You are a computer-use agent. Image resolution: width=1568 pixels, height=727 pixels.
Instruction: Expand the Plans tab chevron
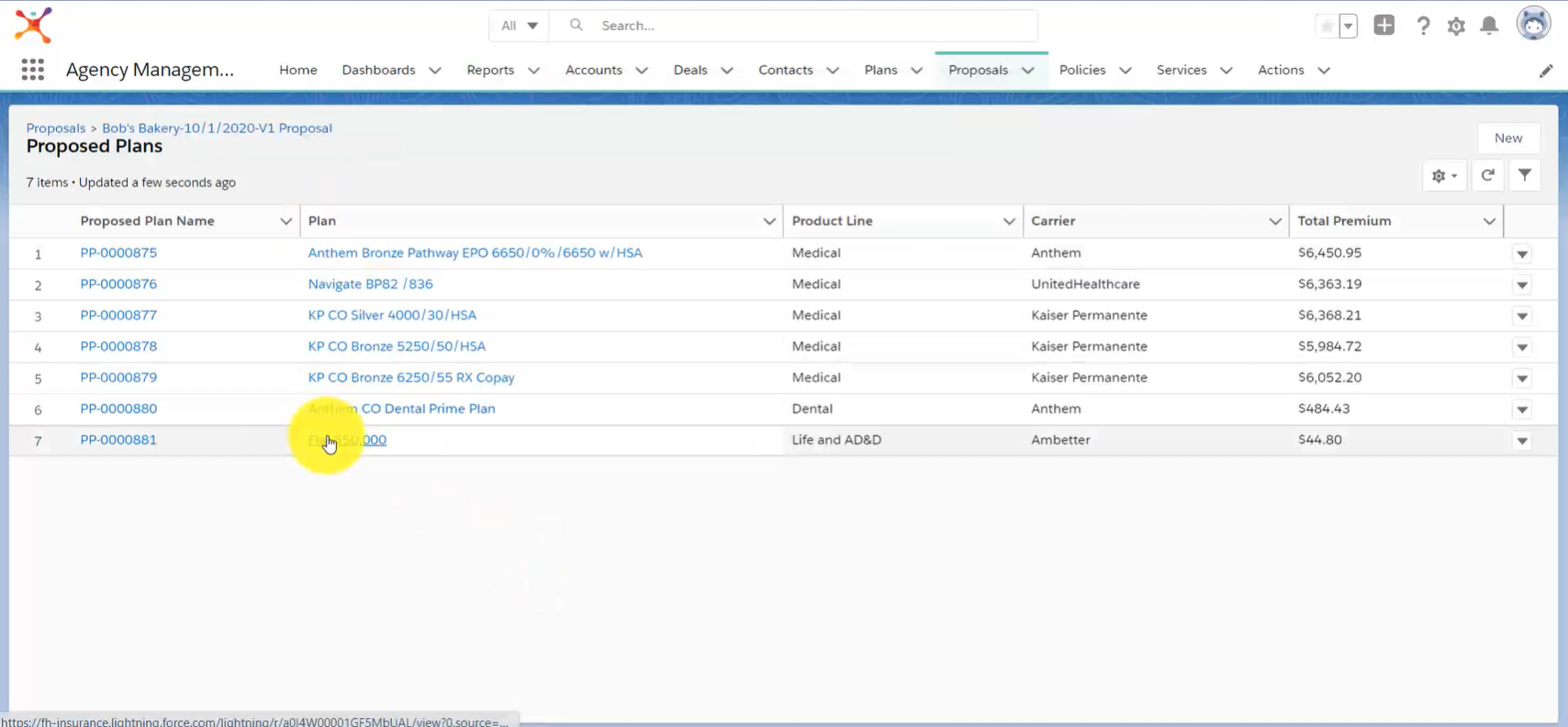tap(916, 71)
